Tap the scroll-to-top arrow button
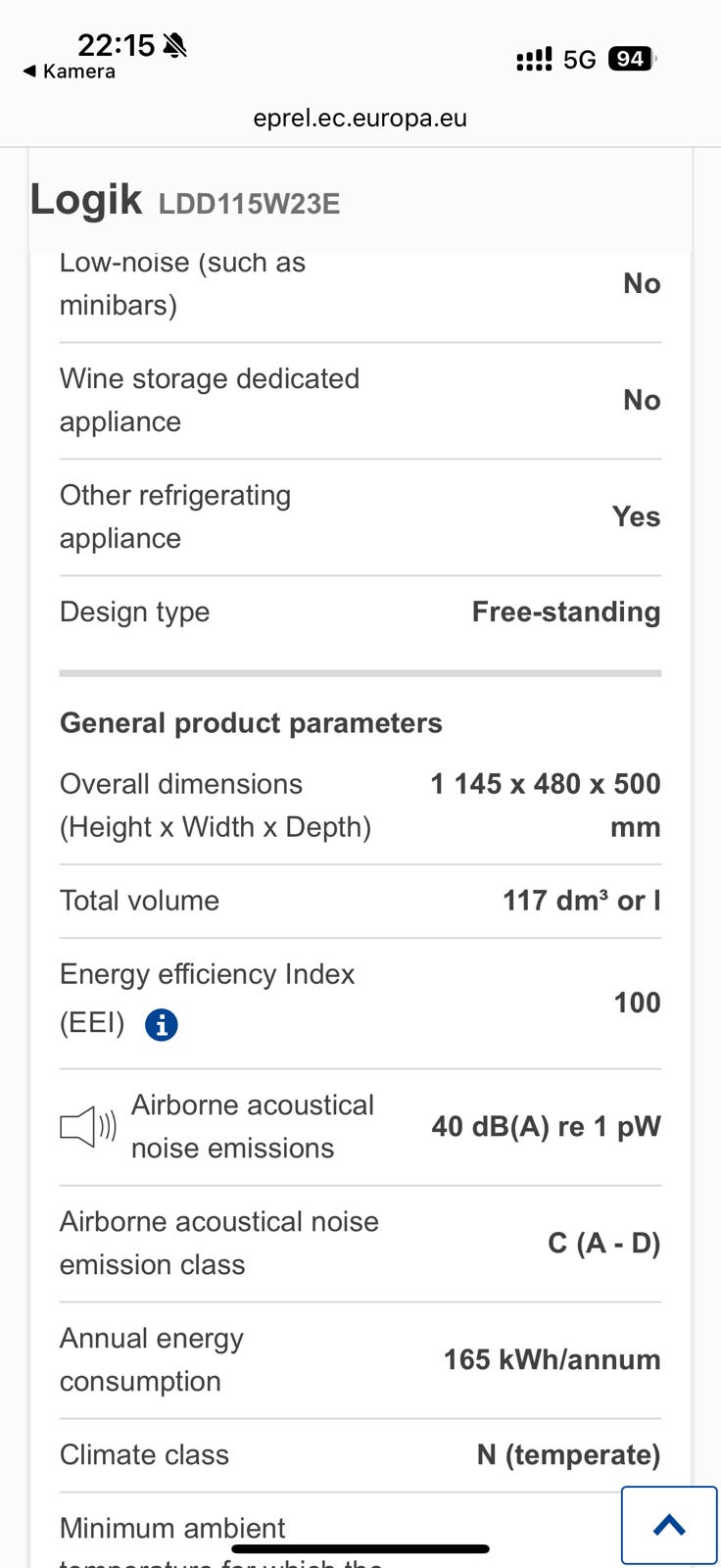The width and height of the screenshot is (721, 1568). point(669,1525)
